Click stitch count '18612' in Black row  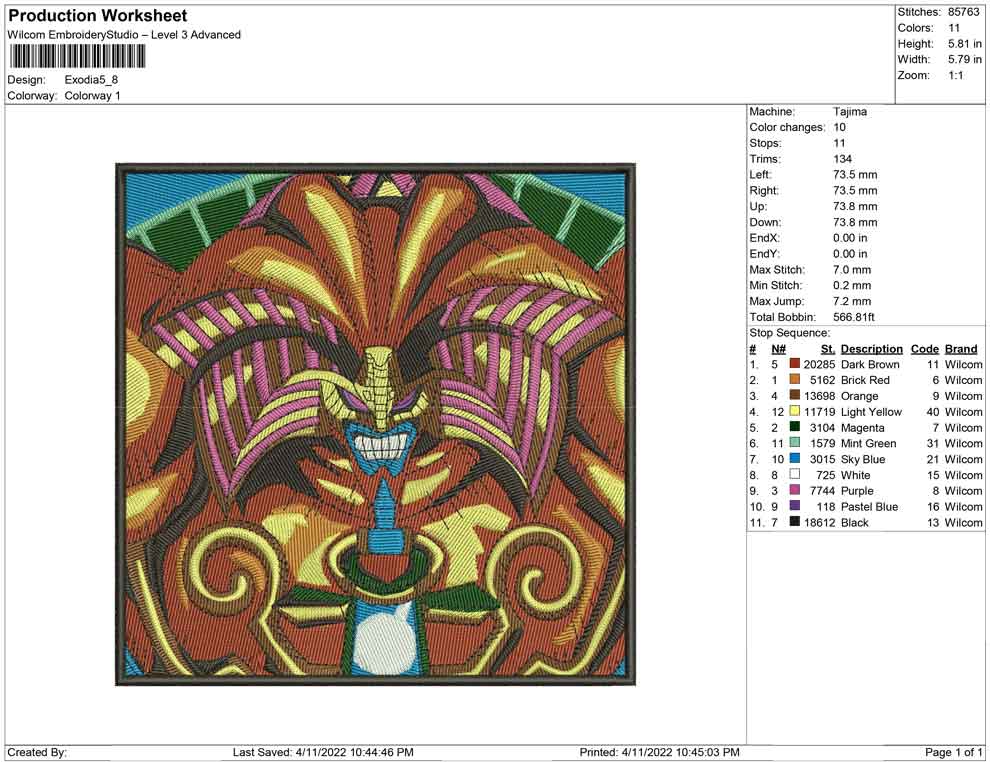[819, 522]
